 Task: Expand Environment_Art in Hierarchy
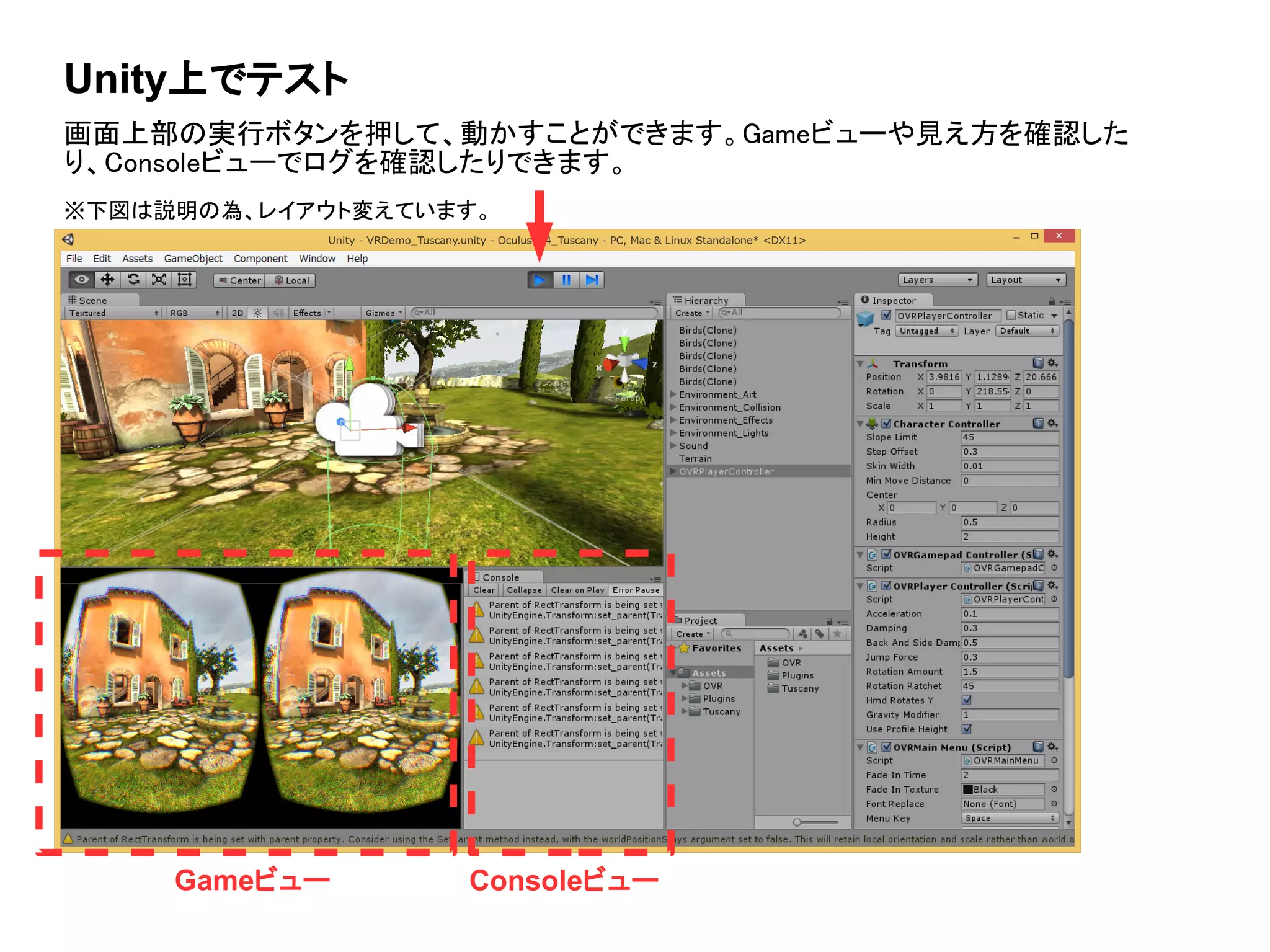(x=673, y=394)
